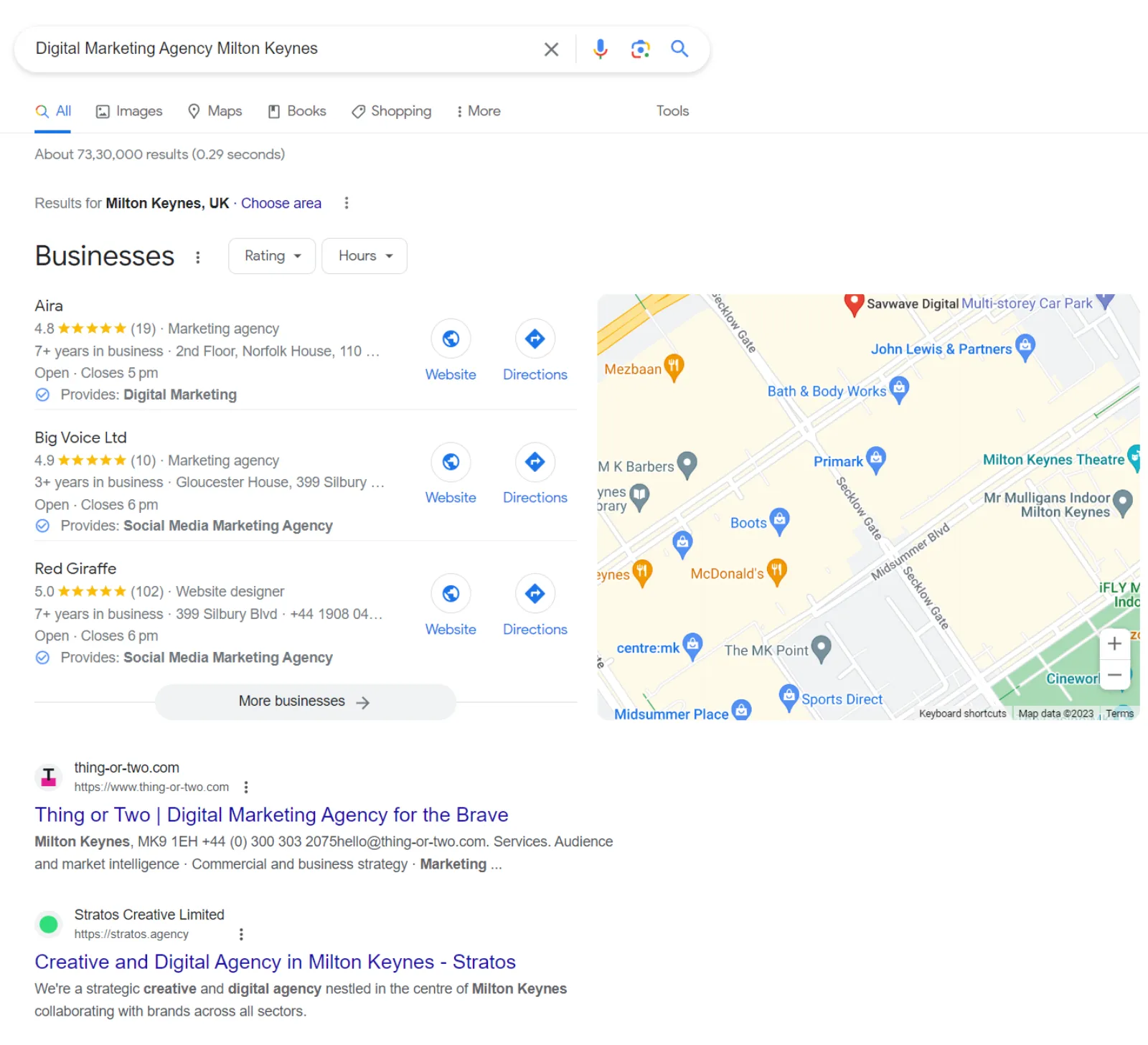Switch to the Images tab
The image size is (1148, 1045).
point(130,111)
